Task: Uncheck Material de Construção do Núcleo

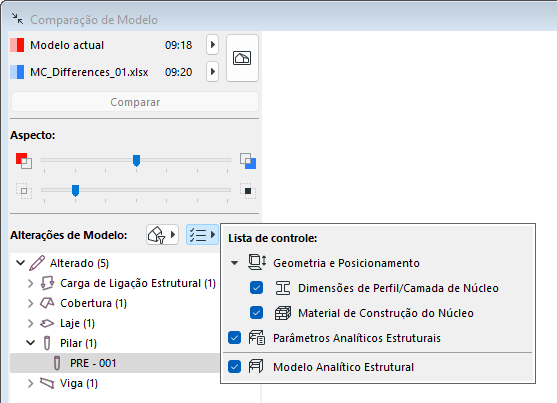Action: click(256, 313)
